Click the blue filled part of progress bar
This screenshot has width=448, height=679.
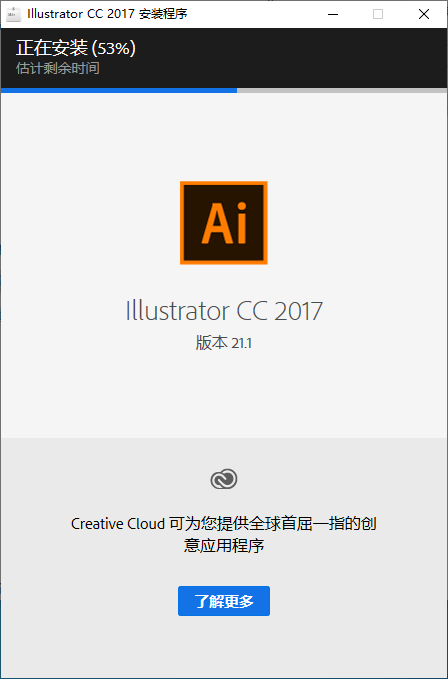pos(119,91)
